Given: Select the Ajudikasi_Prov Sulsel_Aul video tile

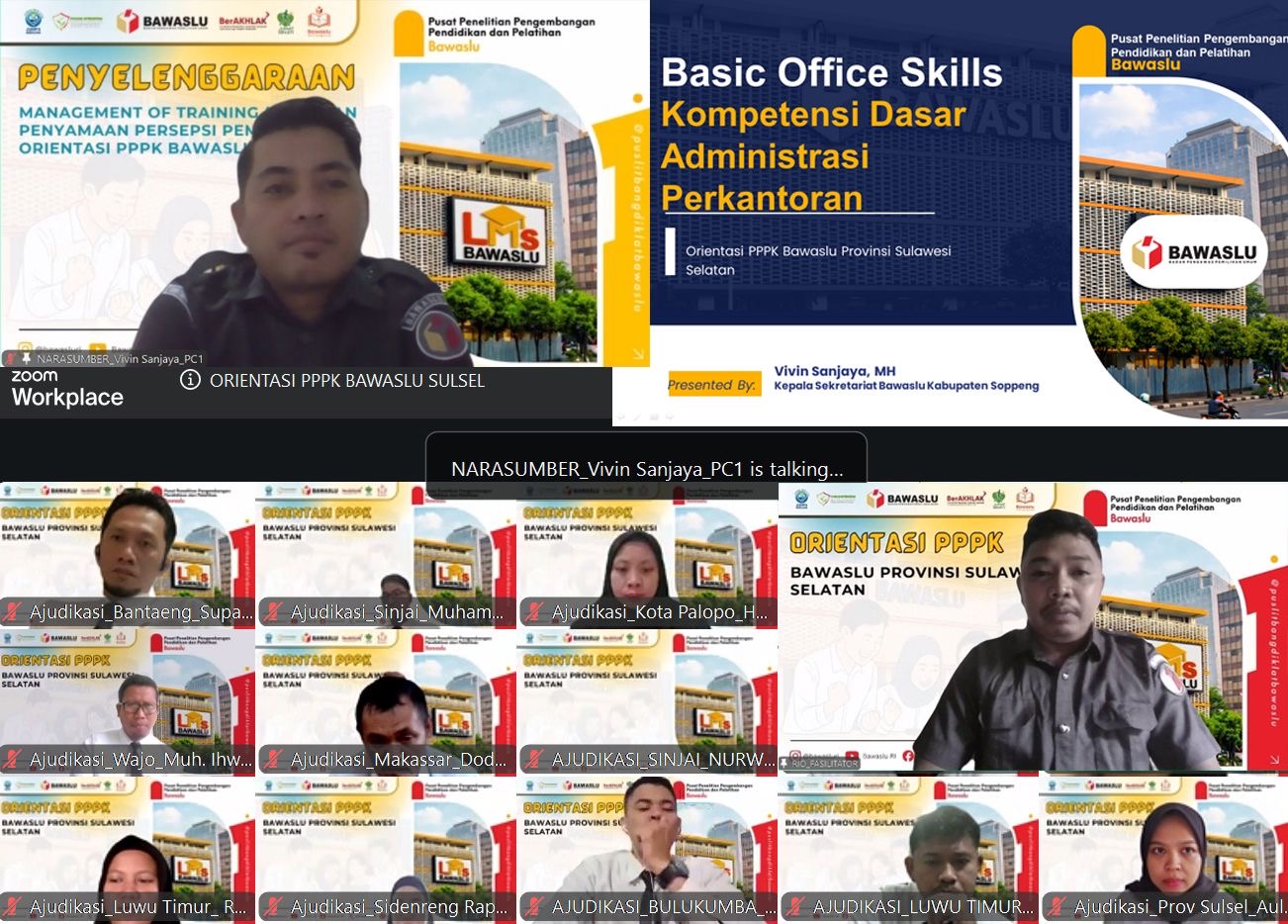Looking at the screenshot, I should point(1163,849).
